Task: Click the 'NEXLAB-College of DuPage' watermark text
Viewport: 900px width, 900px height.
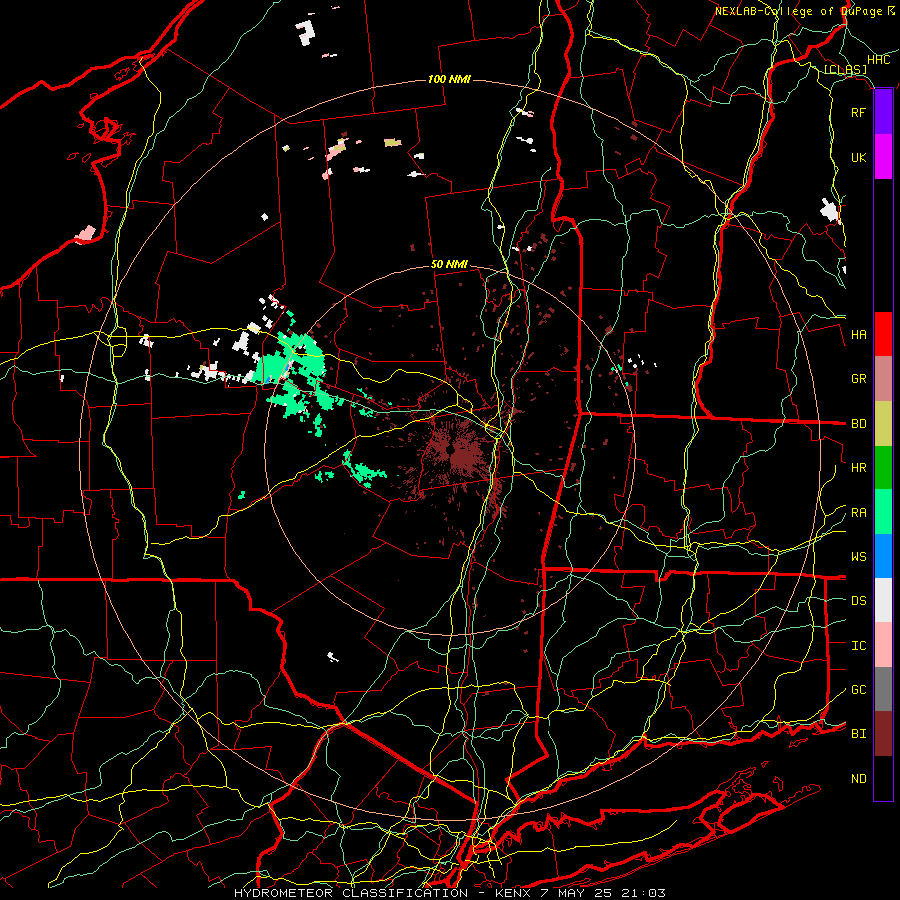Action: click(801, 11)
